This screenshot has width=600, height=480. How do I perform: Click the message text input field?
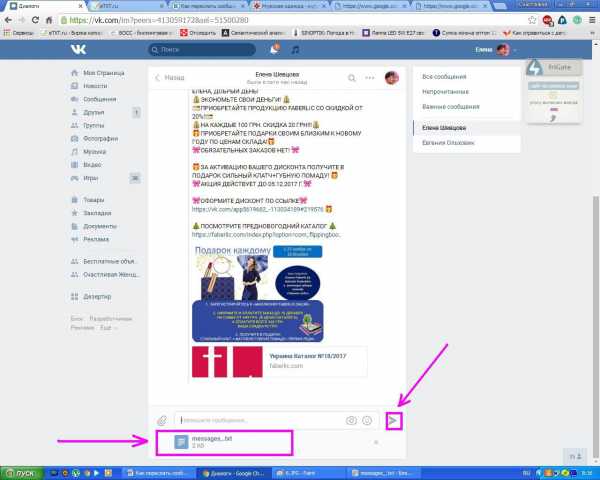tap(260, 420)
